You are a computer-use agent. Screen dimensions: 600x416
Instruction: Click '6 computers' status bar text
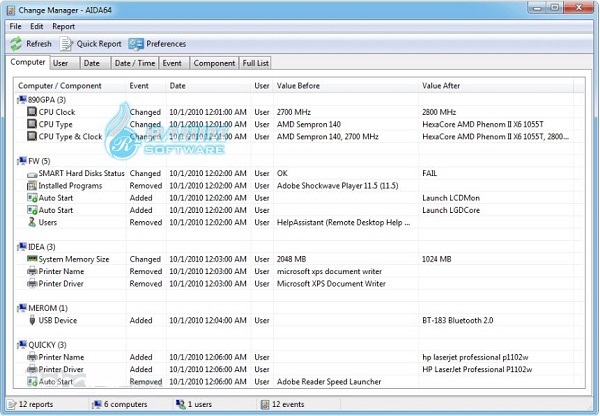(126, 404)
